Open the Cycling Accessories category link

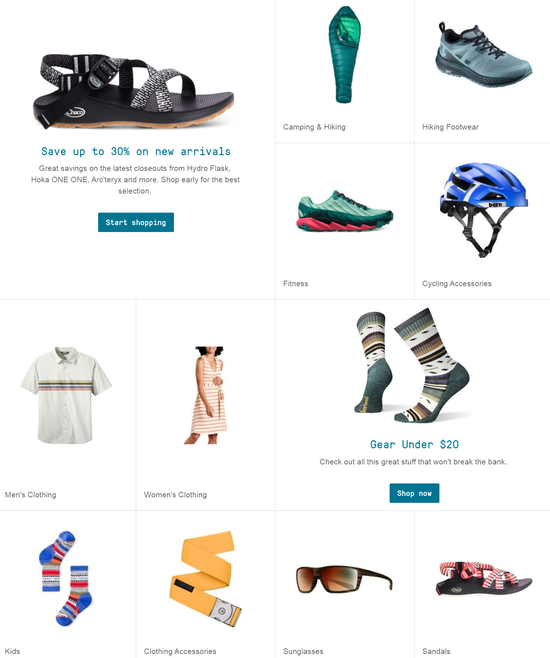[x=456, y=284]
